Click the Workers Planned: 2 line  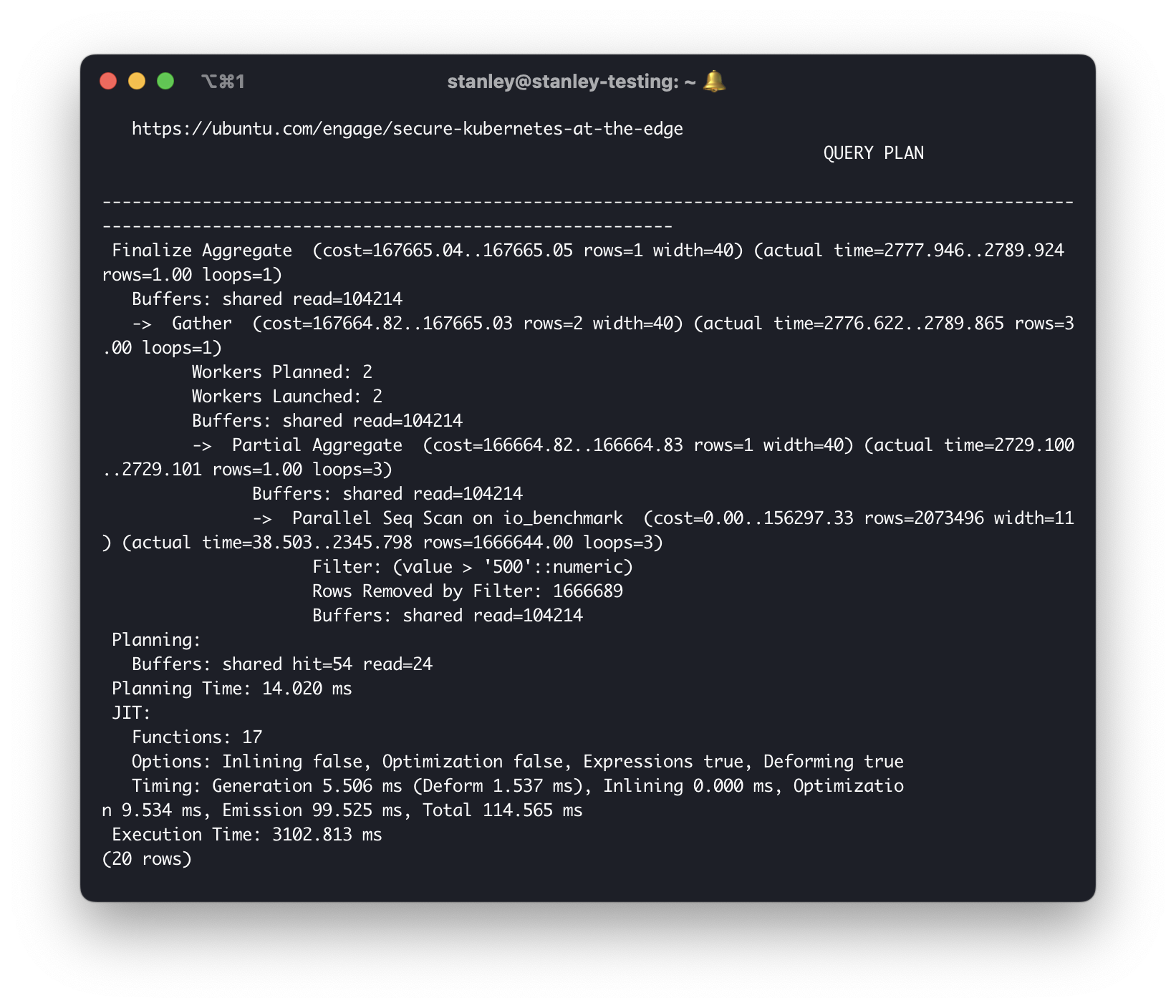(281, 372)
